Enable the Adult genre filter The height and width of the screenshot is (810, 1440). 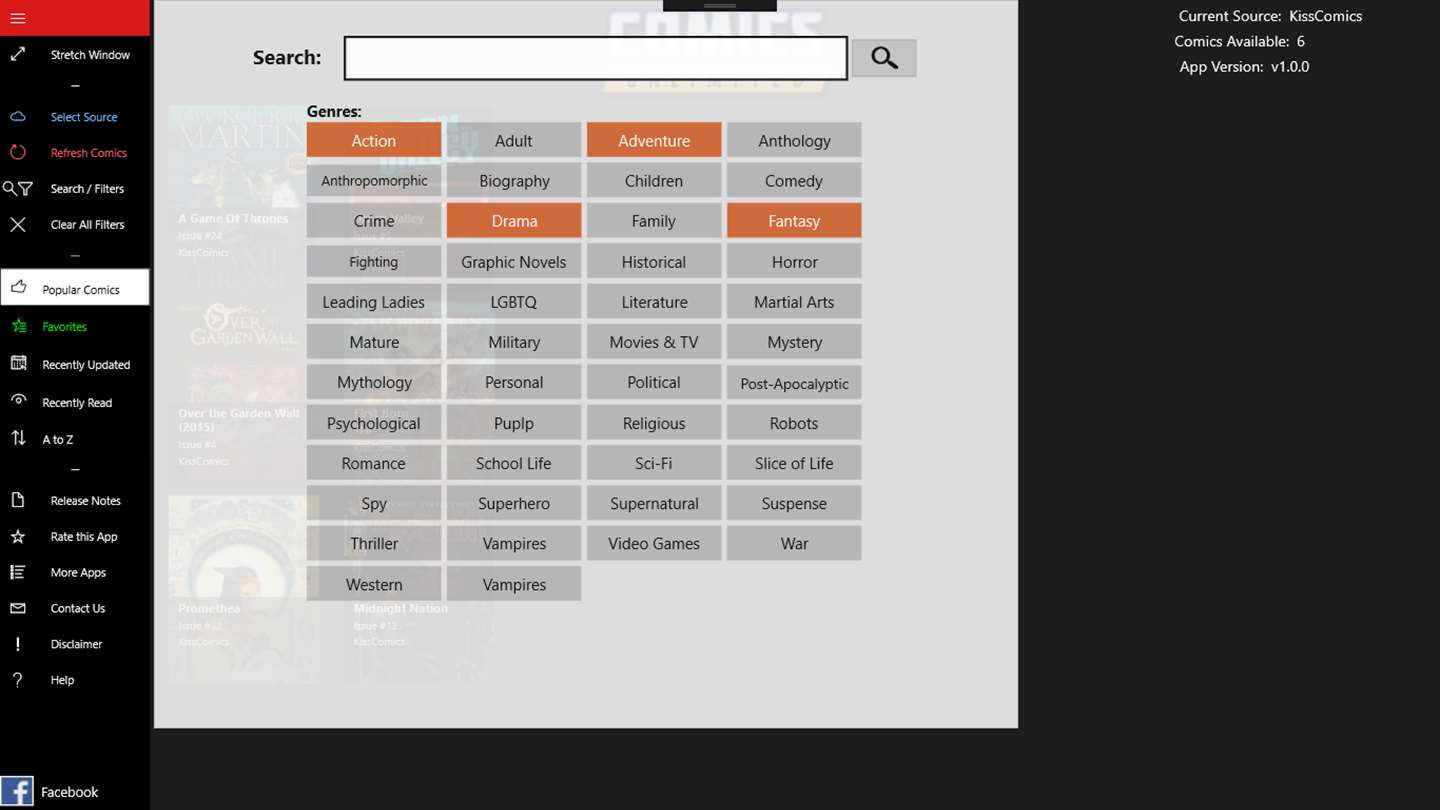pyautogui.click(x=514, y=140)
